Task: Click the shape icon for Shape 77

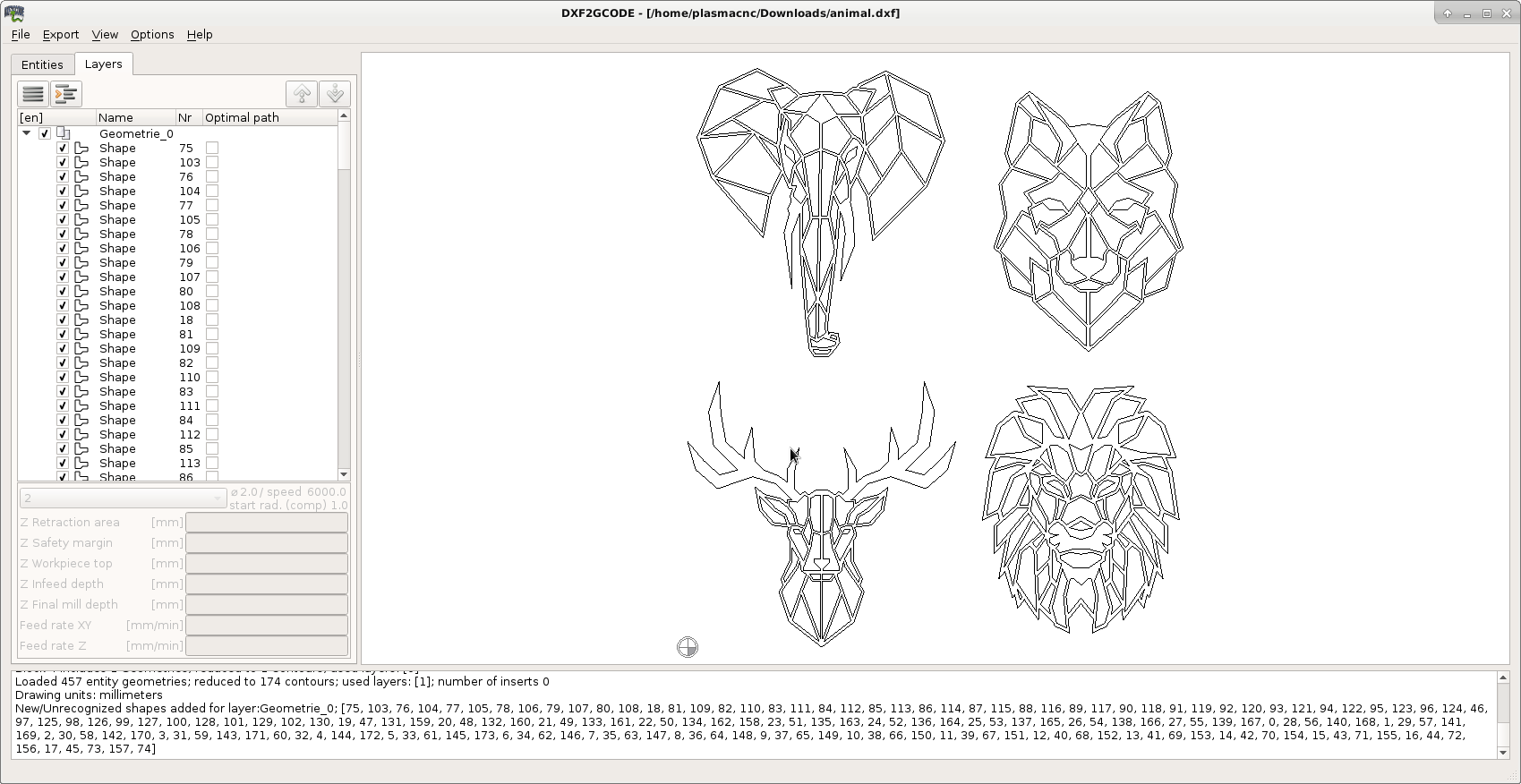Action: point(81,205)
